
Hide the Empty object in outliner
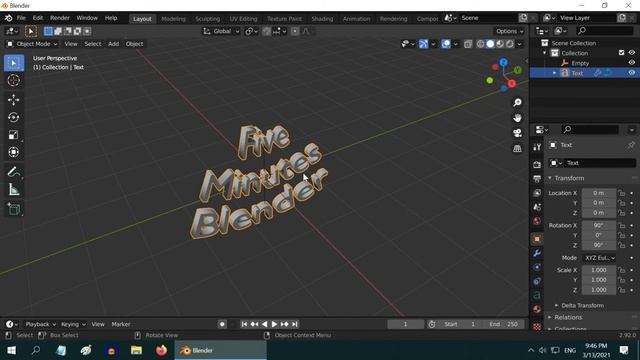tap(631, 63)
